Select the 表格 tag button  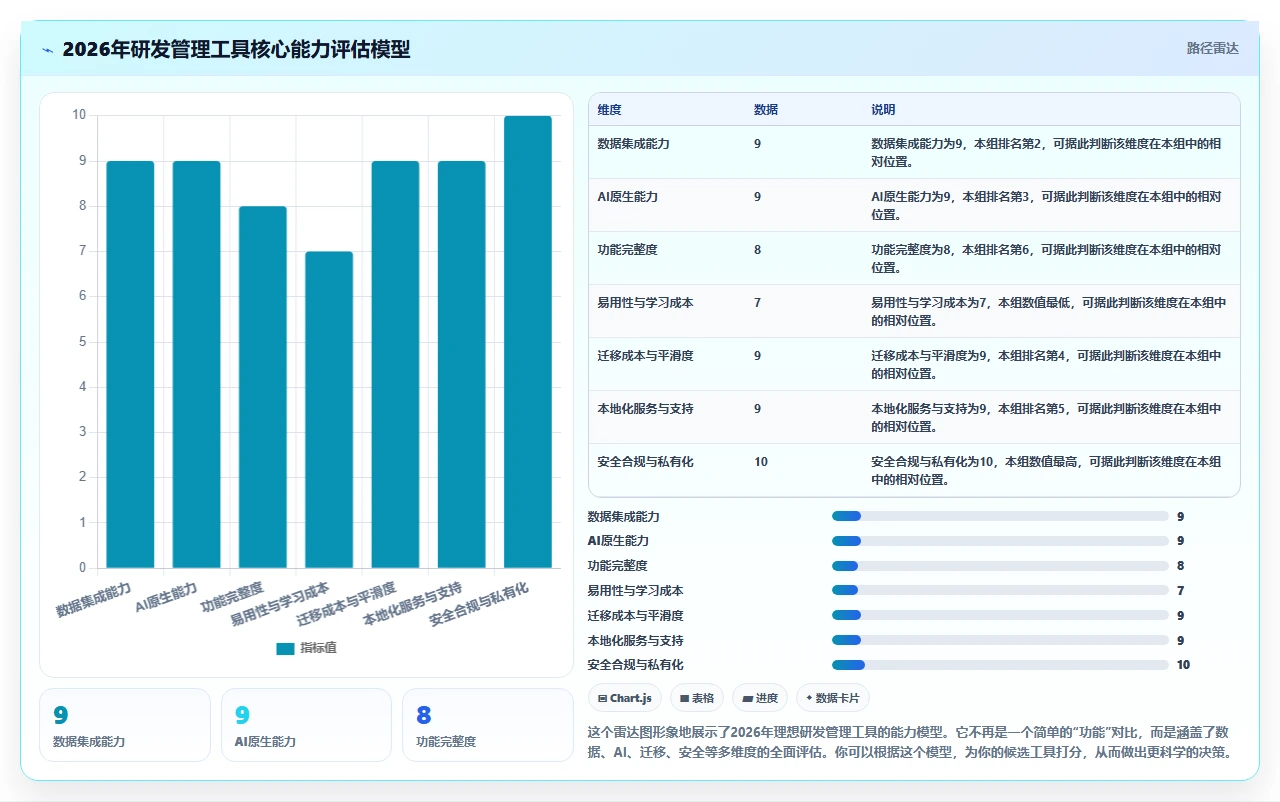697,698
